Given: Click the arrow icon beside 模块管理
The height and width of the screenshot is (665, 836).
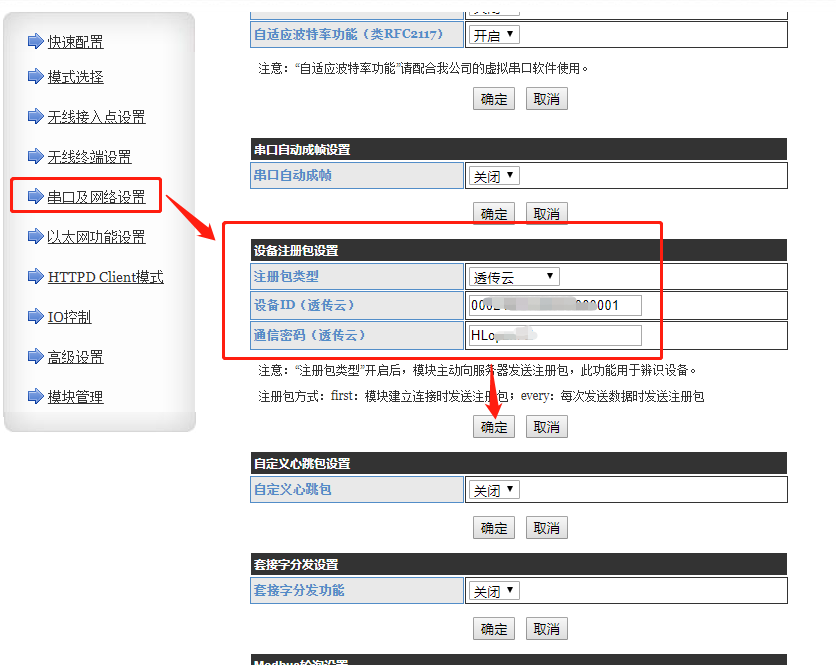Looking at the screenshot, I should (x=36, y=396).
